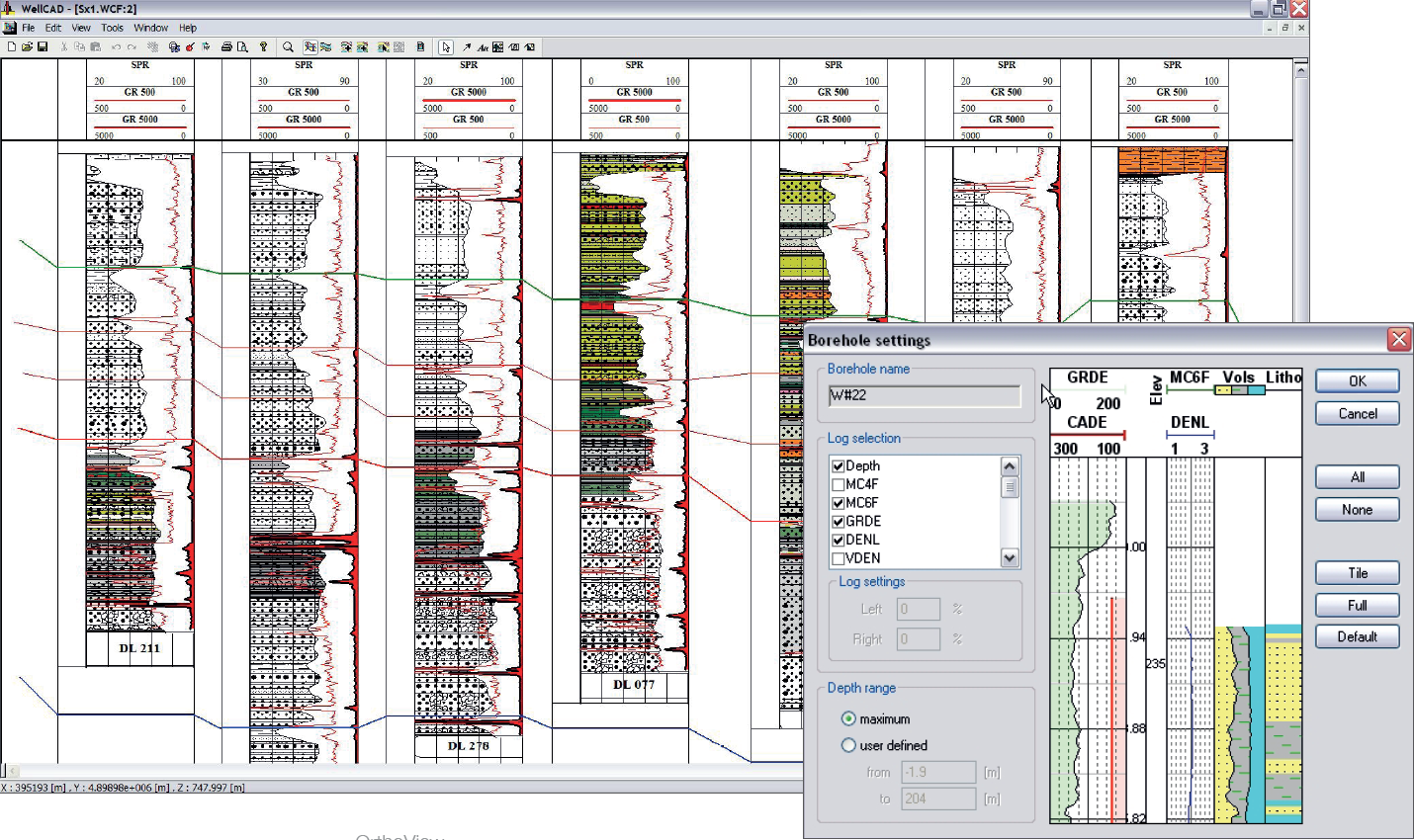
Task: Click the question mark help icon
Action: (x=263, y=46)
